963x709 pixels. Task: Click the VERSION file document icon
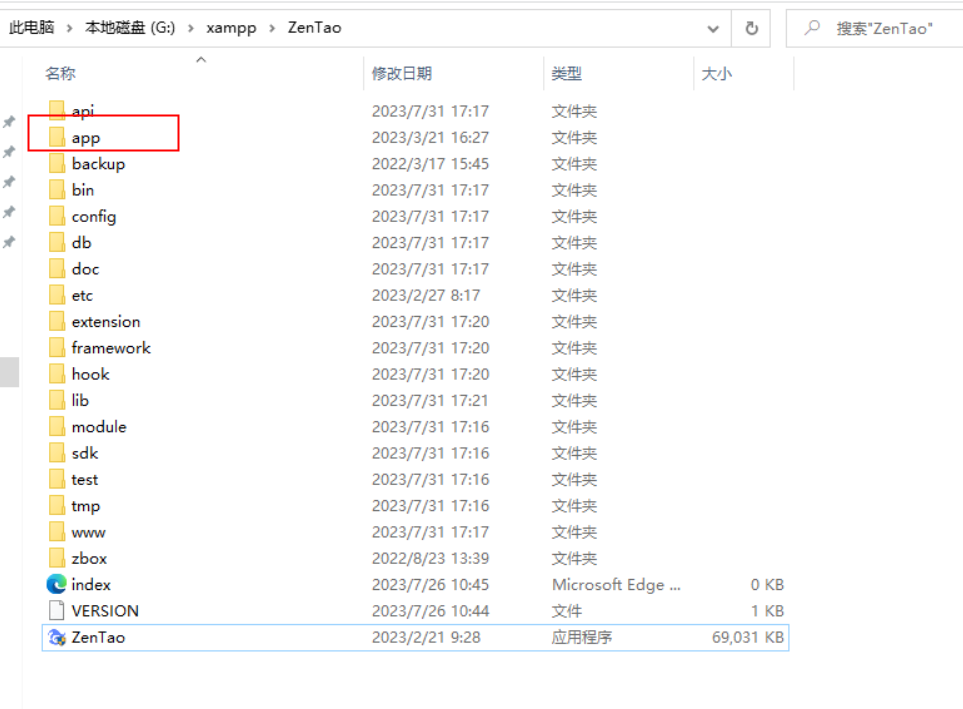[x=57, y=611]
